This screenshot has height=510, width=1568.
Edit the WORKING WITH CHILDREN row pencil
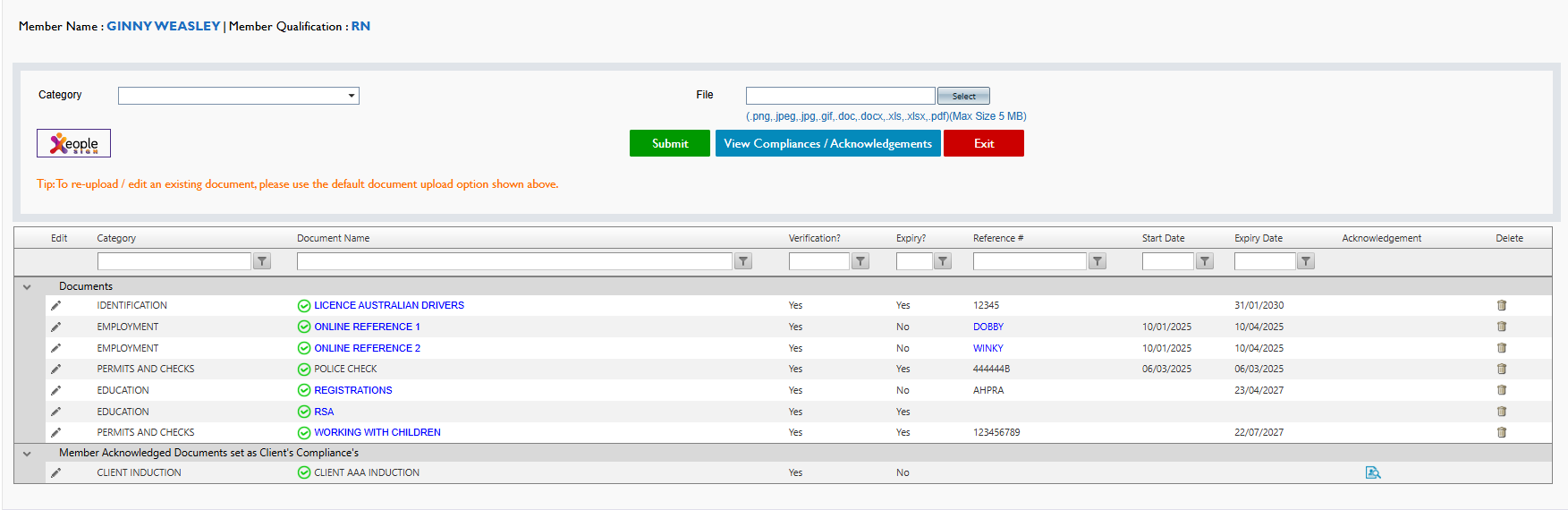point(55,432)
